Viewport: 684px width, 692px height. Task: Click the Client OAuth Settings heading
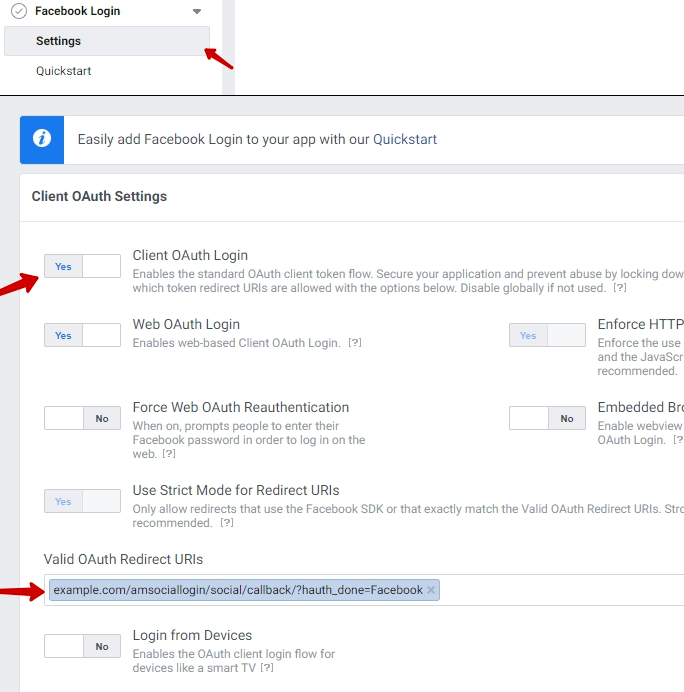99,196
